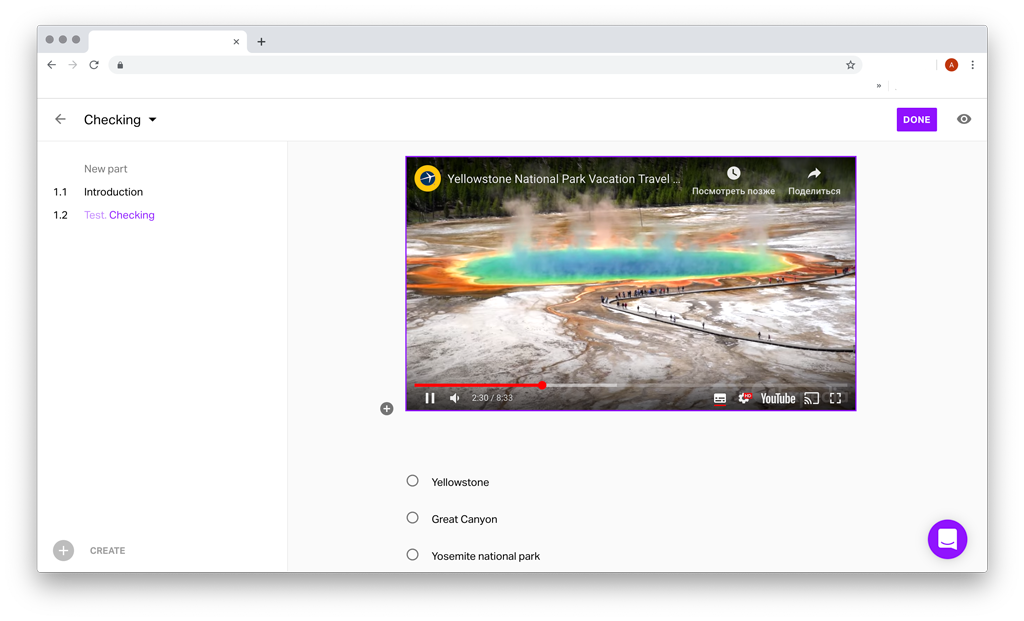The width and height of the screenshot is (1024, 621).
Task: Open the browser three-dot menu
Action: pyautogui.click(x=972, y=65)
